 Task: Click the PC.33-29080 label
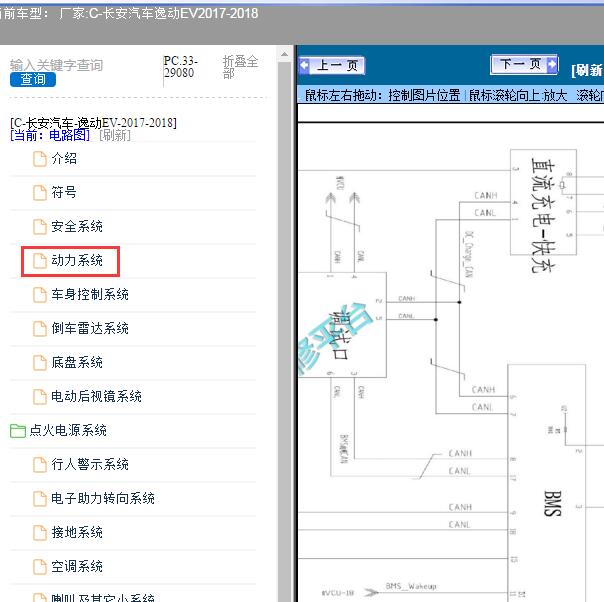point(181,67)
